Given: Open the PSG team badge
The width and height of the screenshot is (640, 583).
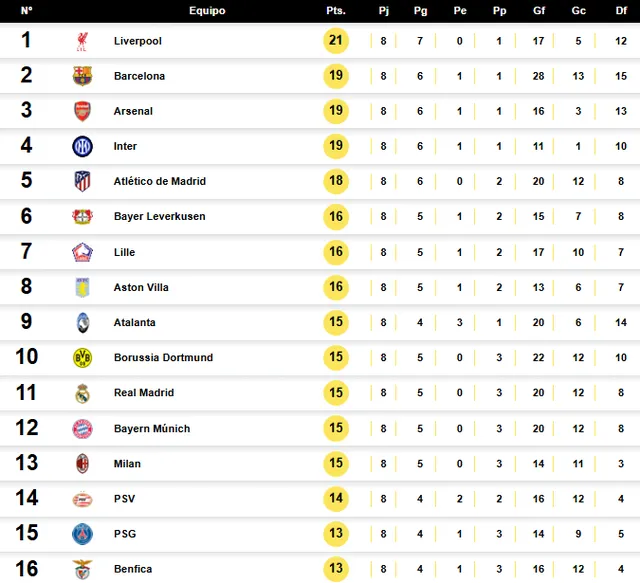Looking at the screenshot, I should [x=82, y=534].
